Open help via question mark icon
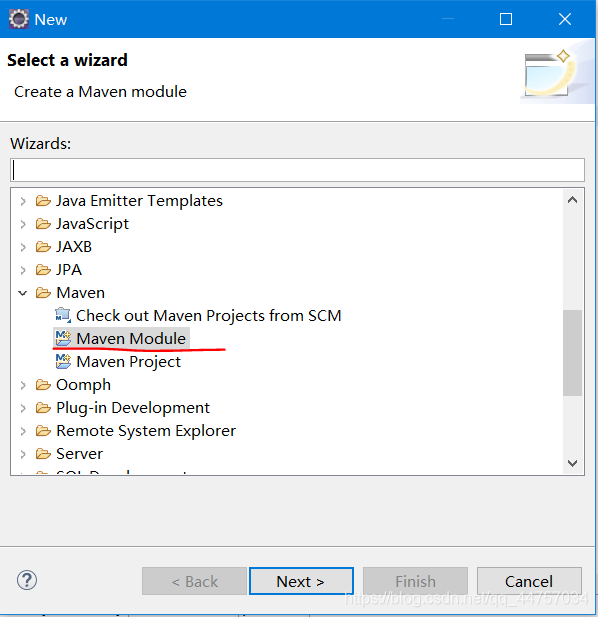This screenshot has height=617, width=598. (x=27, y=580)
